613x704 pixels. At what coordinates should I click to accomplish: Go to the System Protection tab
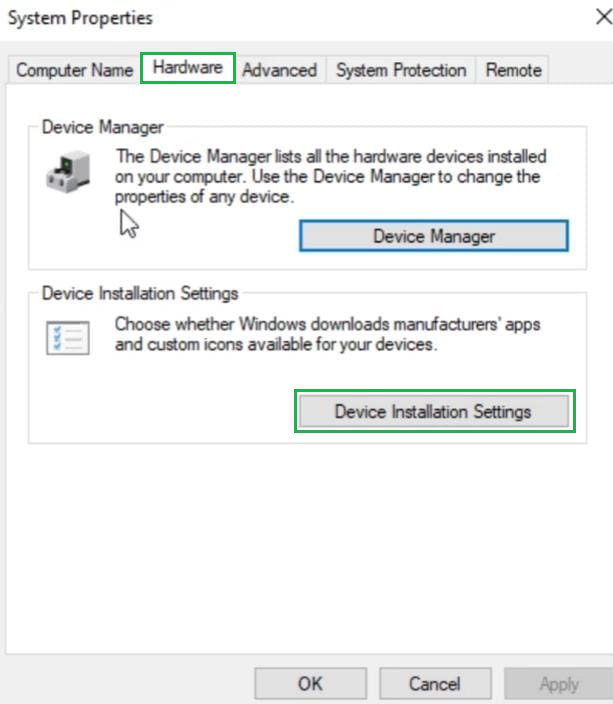(x=400, y=70)
